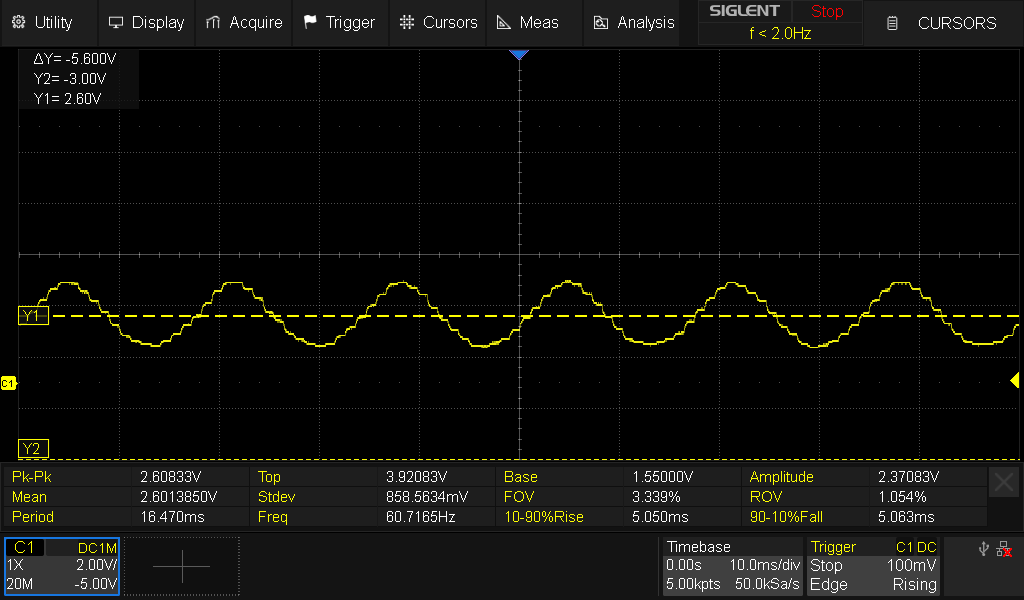This screenshot has height=600, width=1024.
Task: Open the Utility menu
Action: 48,23
